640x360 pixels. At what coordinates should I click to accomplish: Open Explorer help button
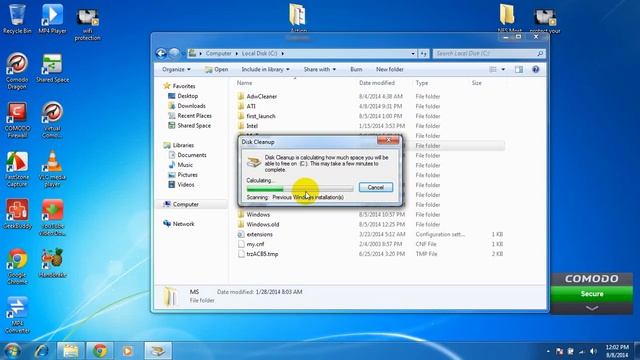(x=536, y=69)
